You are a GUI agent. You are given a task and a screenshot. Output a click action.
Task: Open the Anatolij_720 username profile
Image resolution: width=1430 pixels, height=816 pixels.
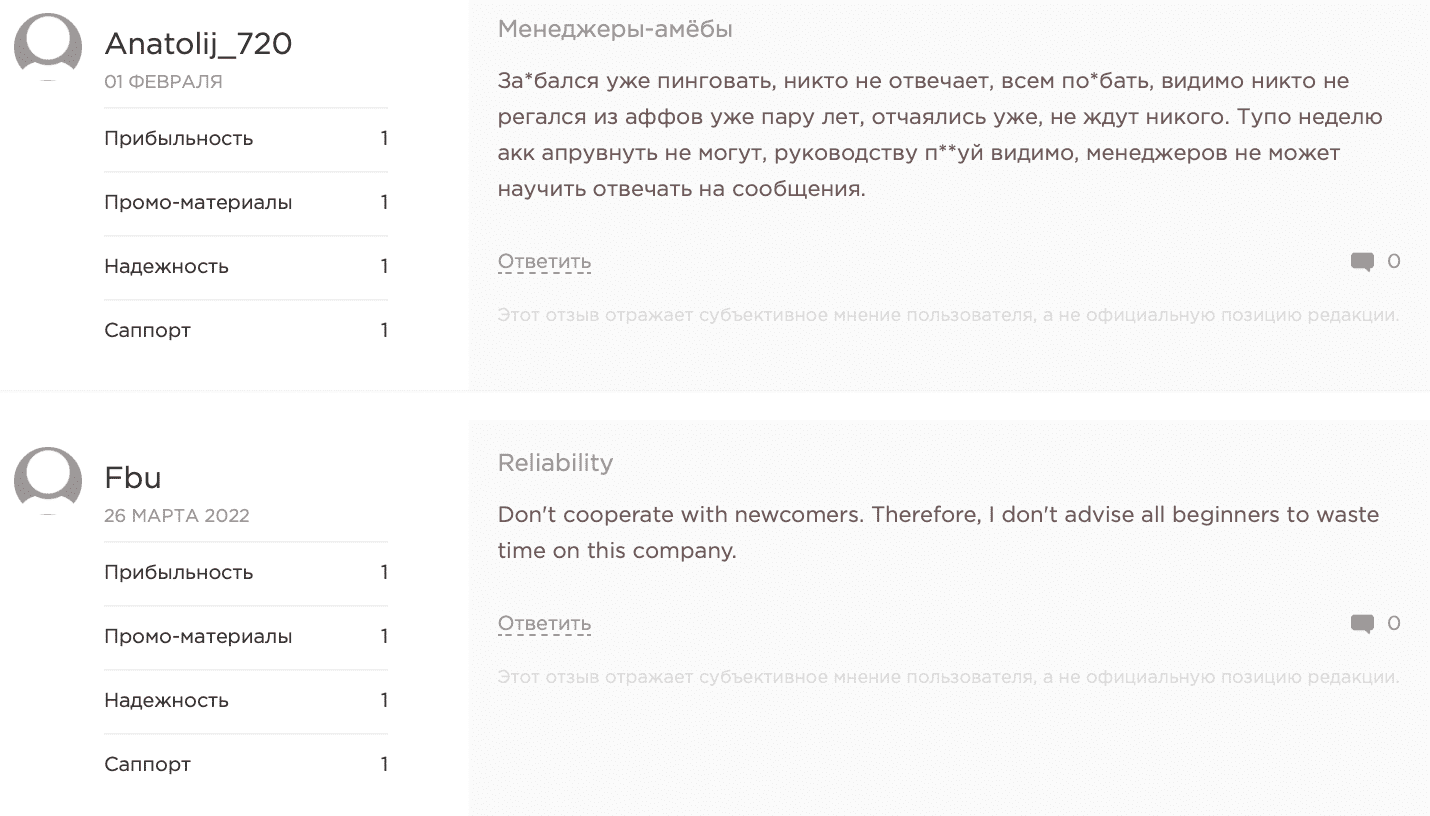tap(198, 44)
